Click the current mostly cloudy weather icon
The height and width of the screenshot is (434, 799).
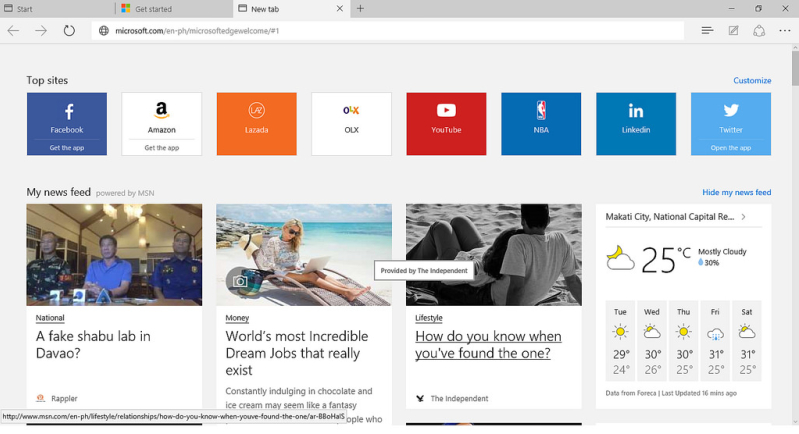point(620,258)
